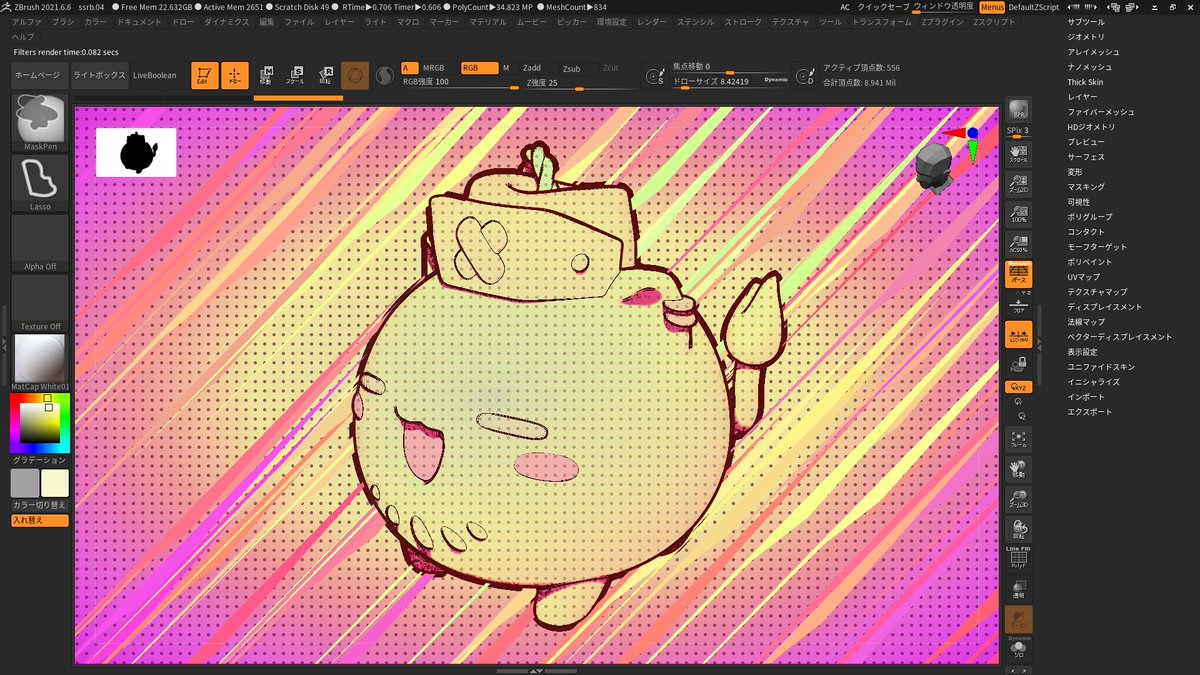Click the Gizmo 3D round icon
This screenshot has width=1200, height=675.
[x=355, y=75]
